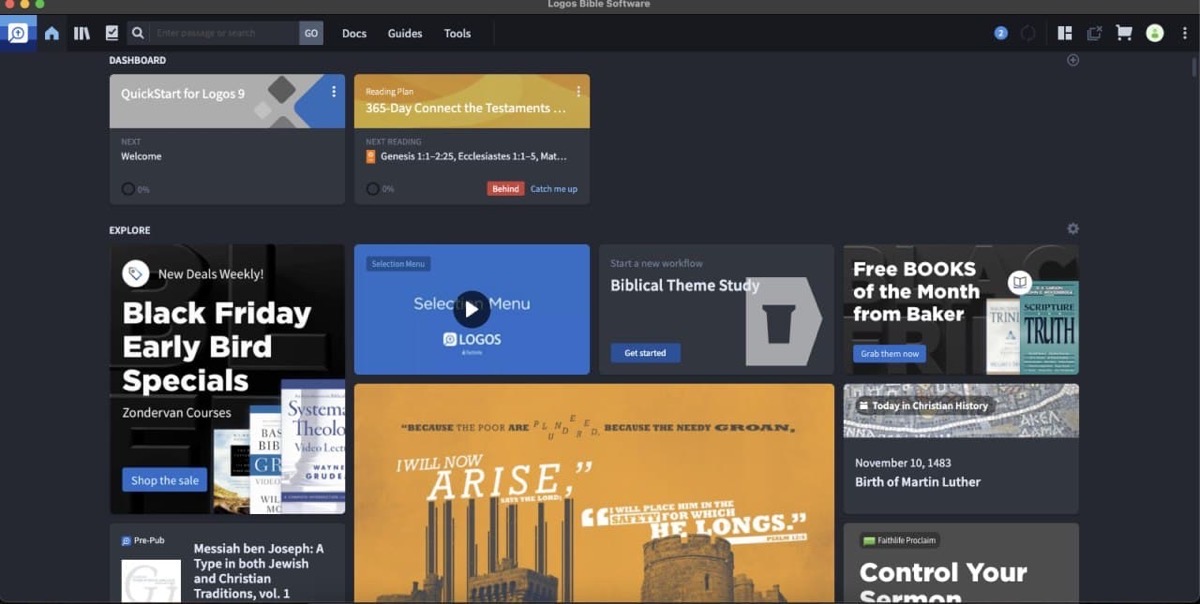The height and width of the screenshot is (604, 1200).
Task: Click the Genesis reading resource icon
Action: 371,157
